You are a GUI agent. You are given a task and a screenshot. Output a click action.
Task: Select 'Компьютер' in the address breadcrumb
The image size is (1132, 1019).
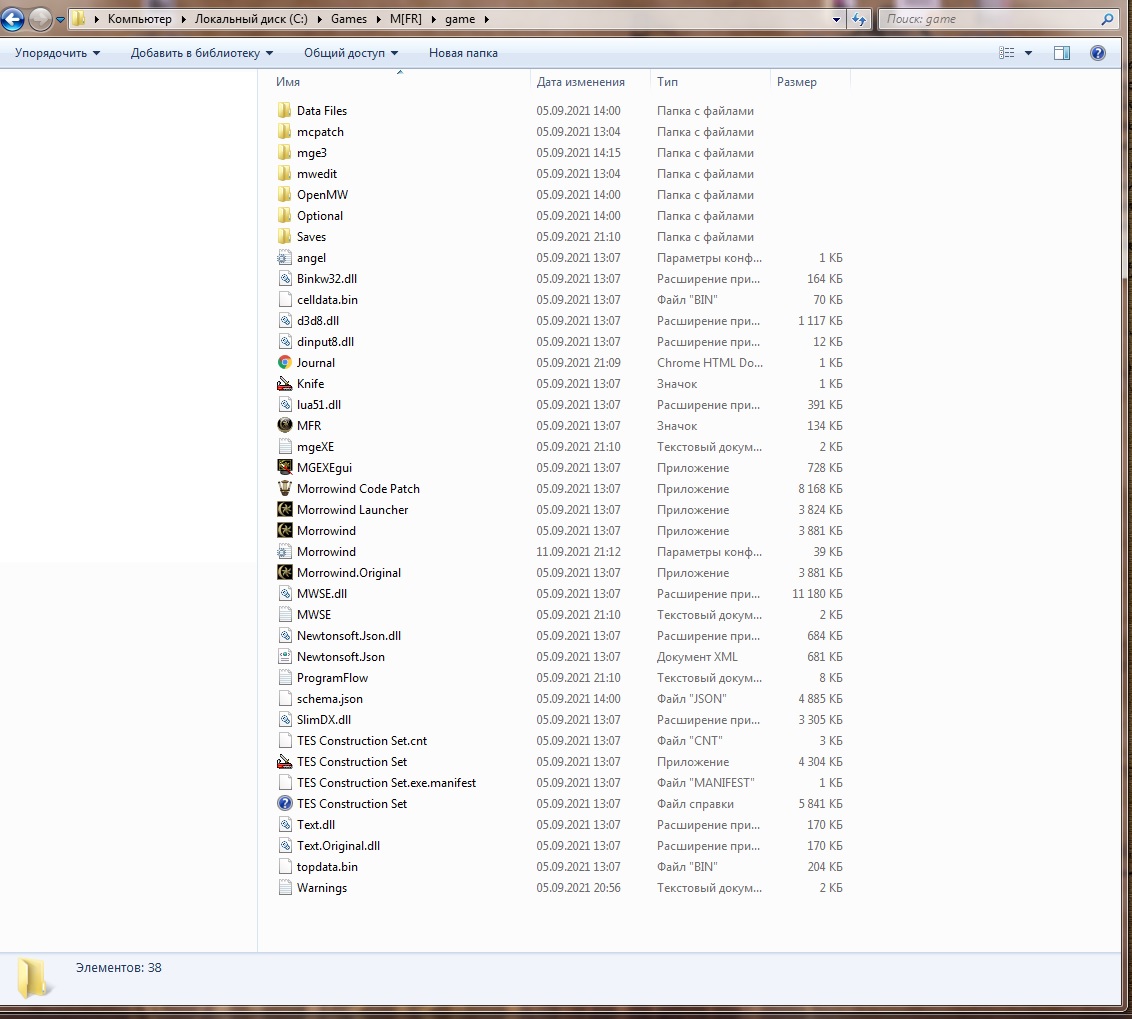(x=139, y=19)
